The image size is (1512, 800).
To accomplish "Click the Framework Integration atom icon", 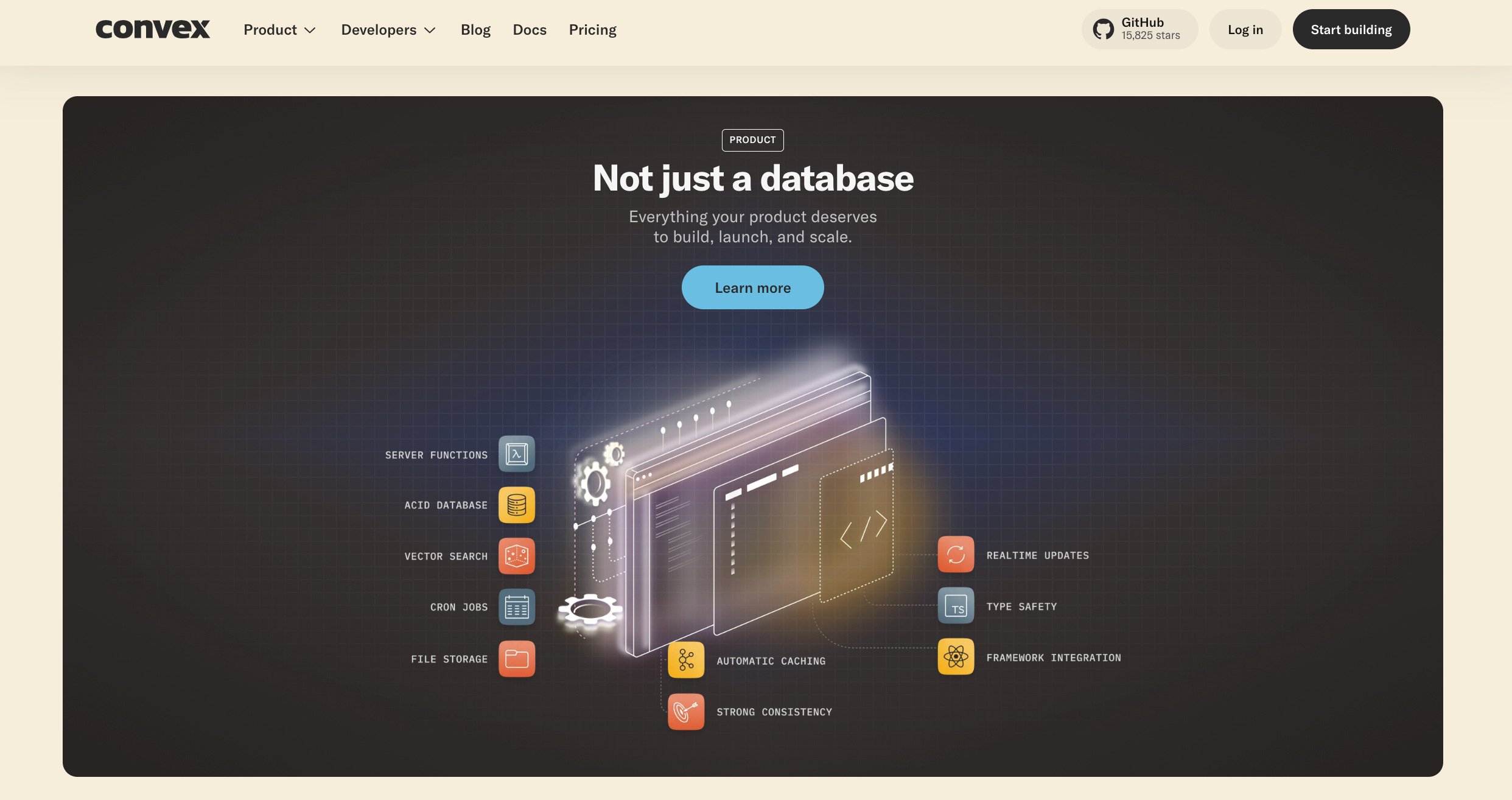I will point(956,656).
